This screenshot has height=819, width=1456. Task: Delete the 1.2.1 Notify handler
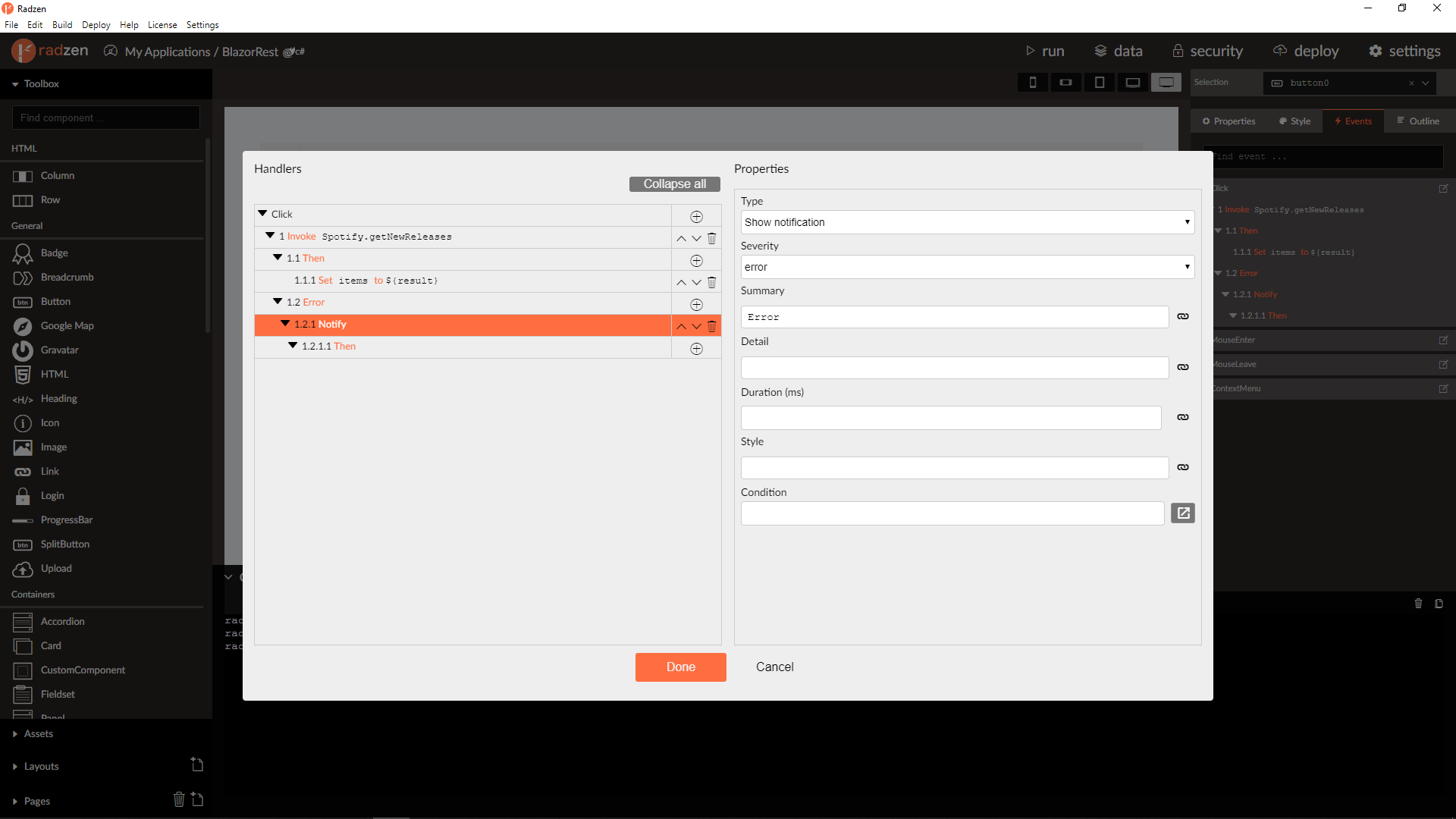click(711, 326)
